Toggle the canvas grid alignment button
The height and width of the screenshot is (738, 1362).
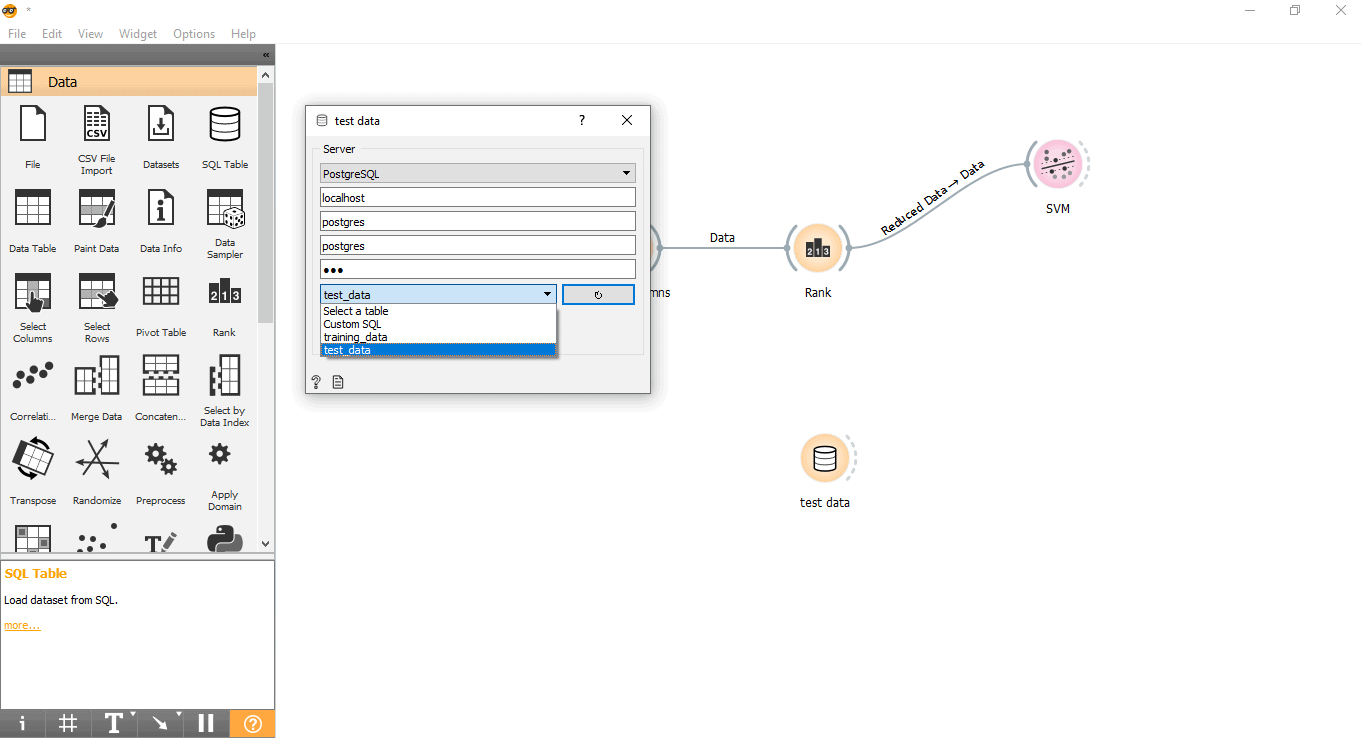[x=68, y=723]
